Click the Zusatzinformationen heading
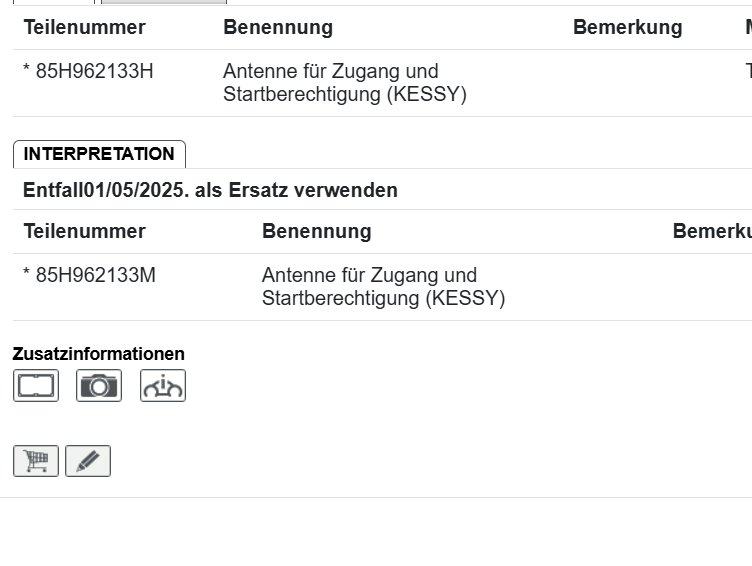Viewport: 752px width, 566px height. (x=98, y=354)
